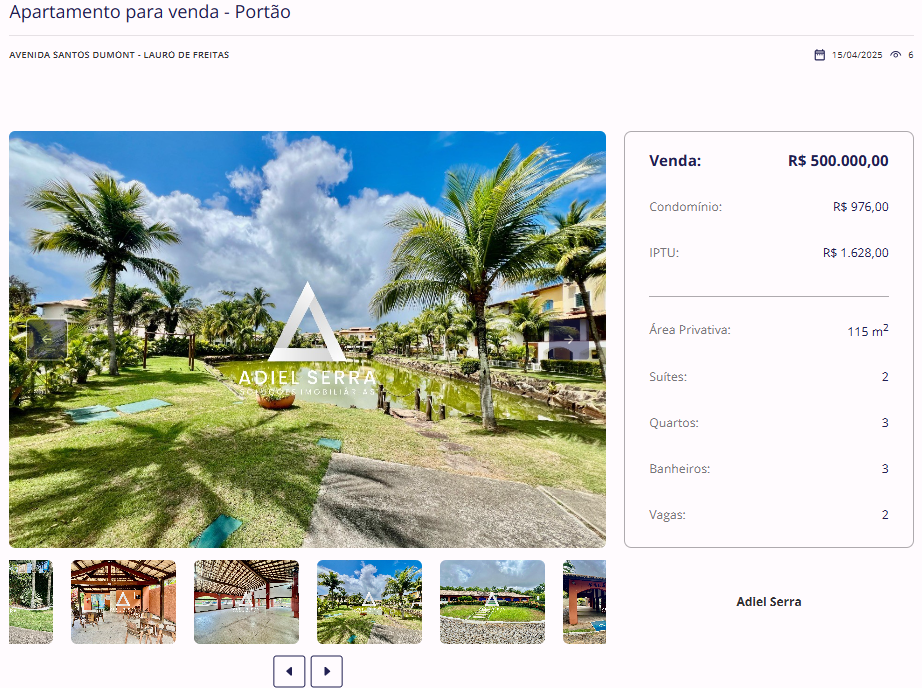Image resolution: width=922 pixels, height=688 pixels.
Task: Click the right thumbnail carousel arrow button
Action: point(327,671)
